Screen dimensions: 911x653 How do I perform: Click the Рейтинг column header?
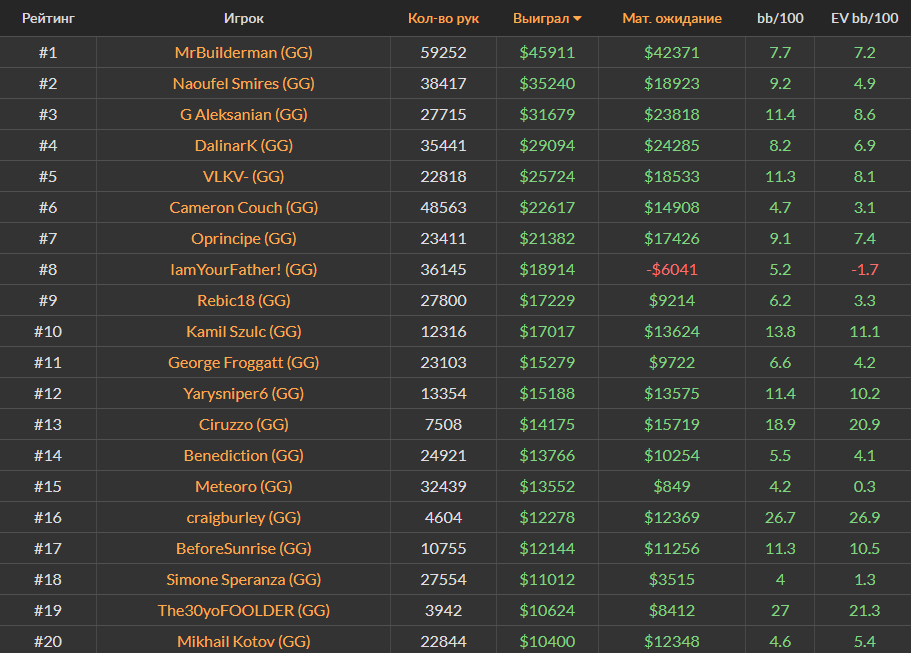[48, 18]
